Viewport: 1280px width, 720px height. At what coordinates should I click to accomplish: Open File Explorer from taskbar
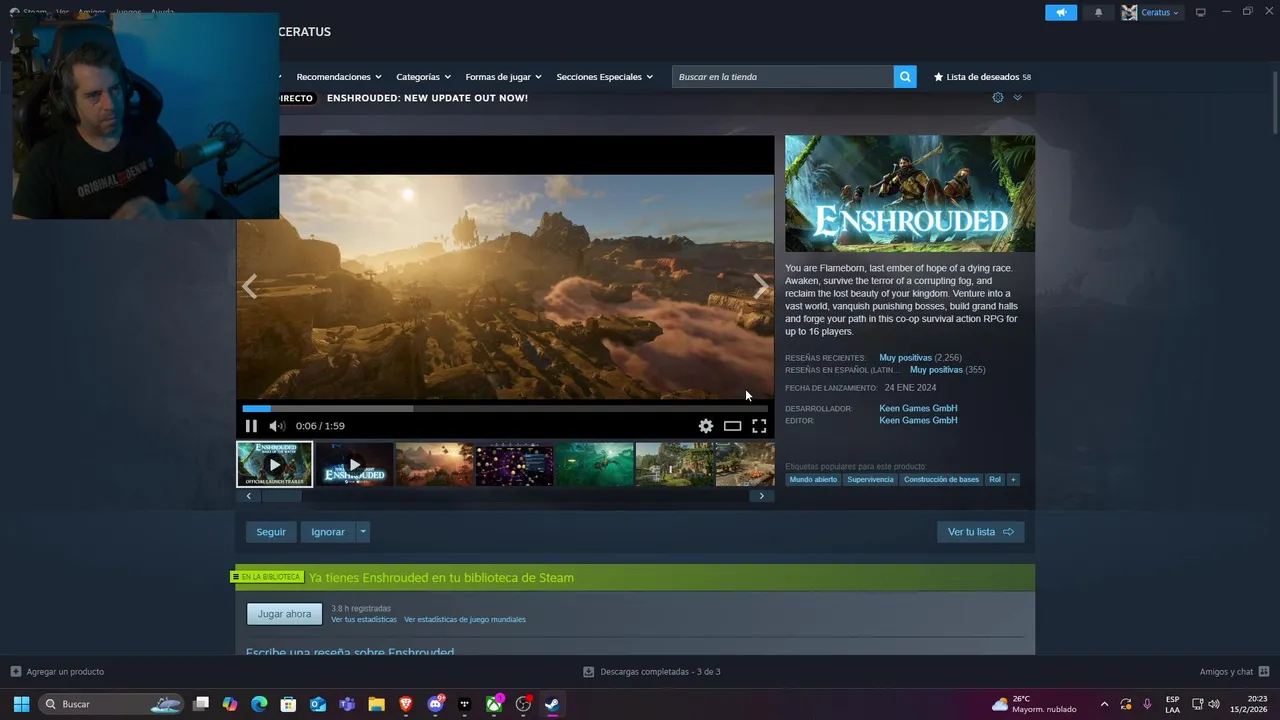[376, 704]
